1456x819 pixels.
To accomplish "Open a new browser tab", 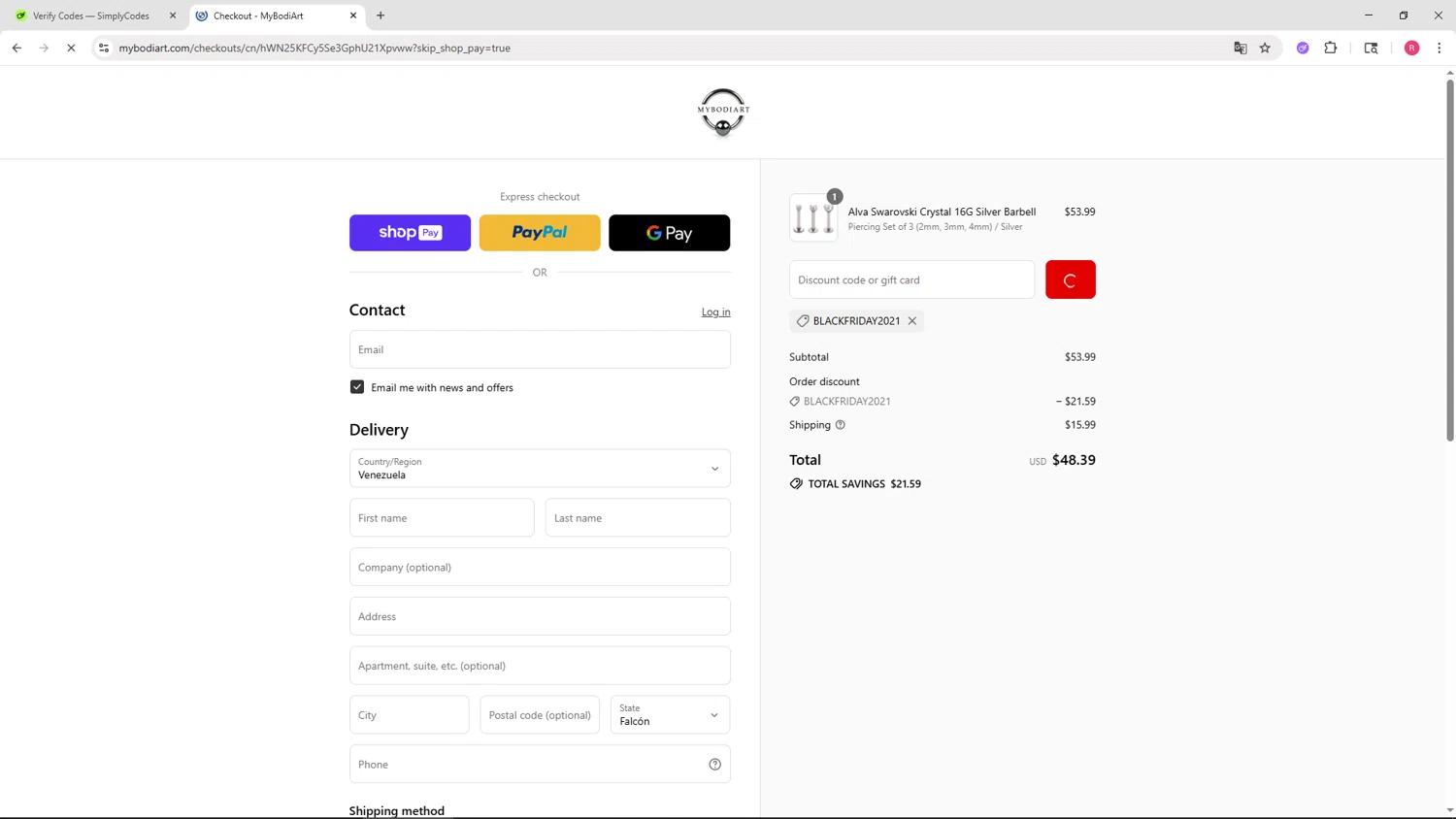I will click(381, 16).
